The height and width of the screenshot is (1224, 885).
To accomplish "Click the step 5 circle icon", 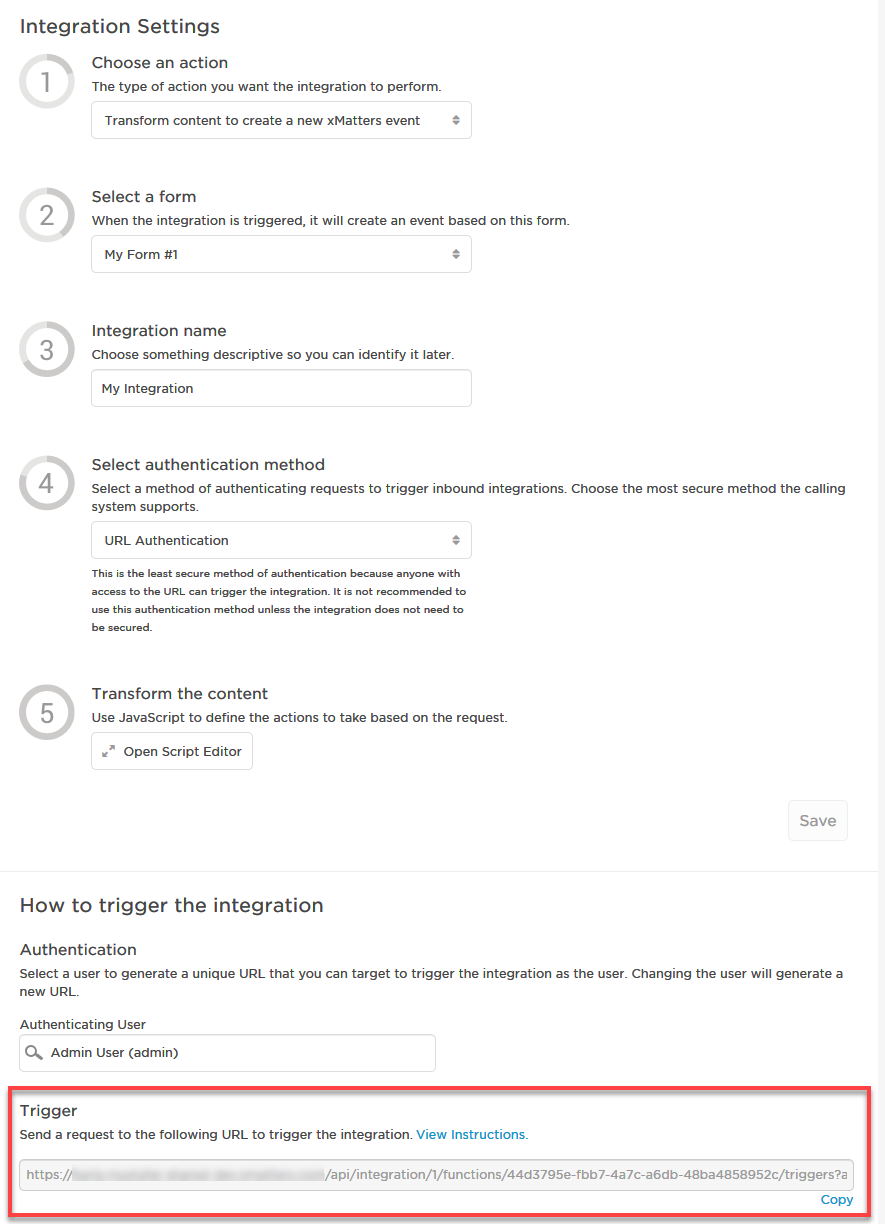I will click(47, 712).
